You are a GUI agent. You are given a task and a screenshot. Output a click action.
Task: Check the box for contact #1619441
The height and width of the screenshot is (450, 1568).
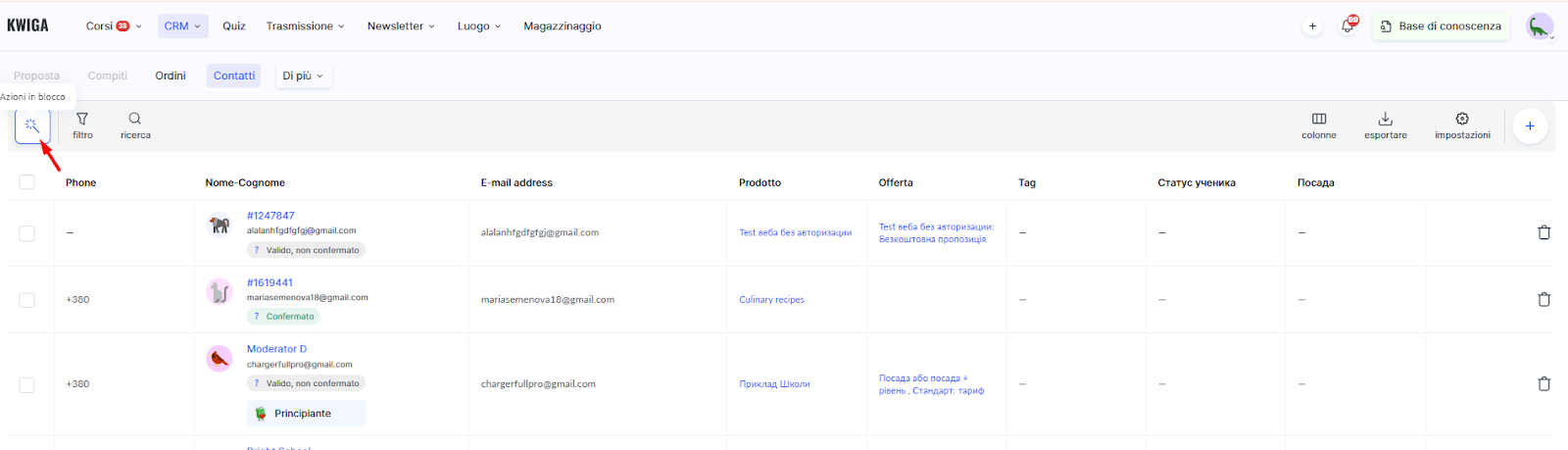coord(26,300)
